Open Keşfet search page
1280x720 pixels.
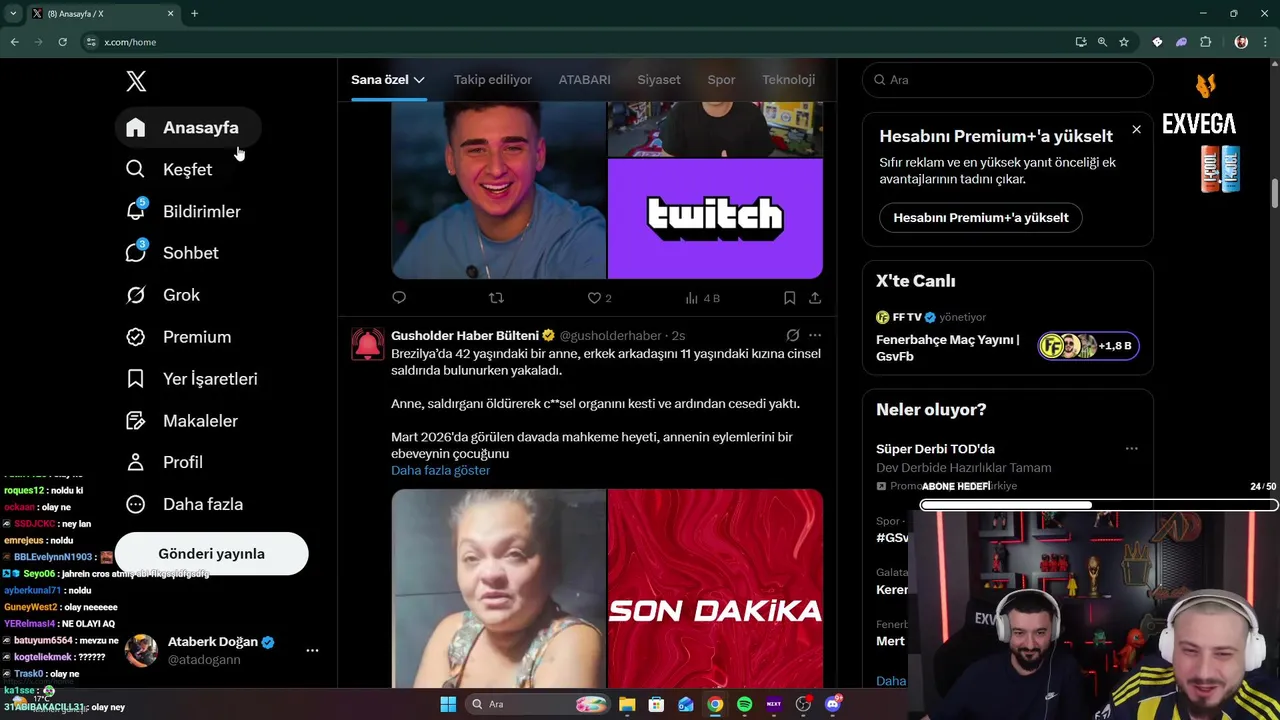click(170, 169)
